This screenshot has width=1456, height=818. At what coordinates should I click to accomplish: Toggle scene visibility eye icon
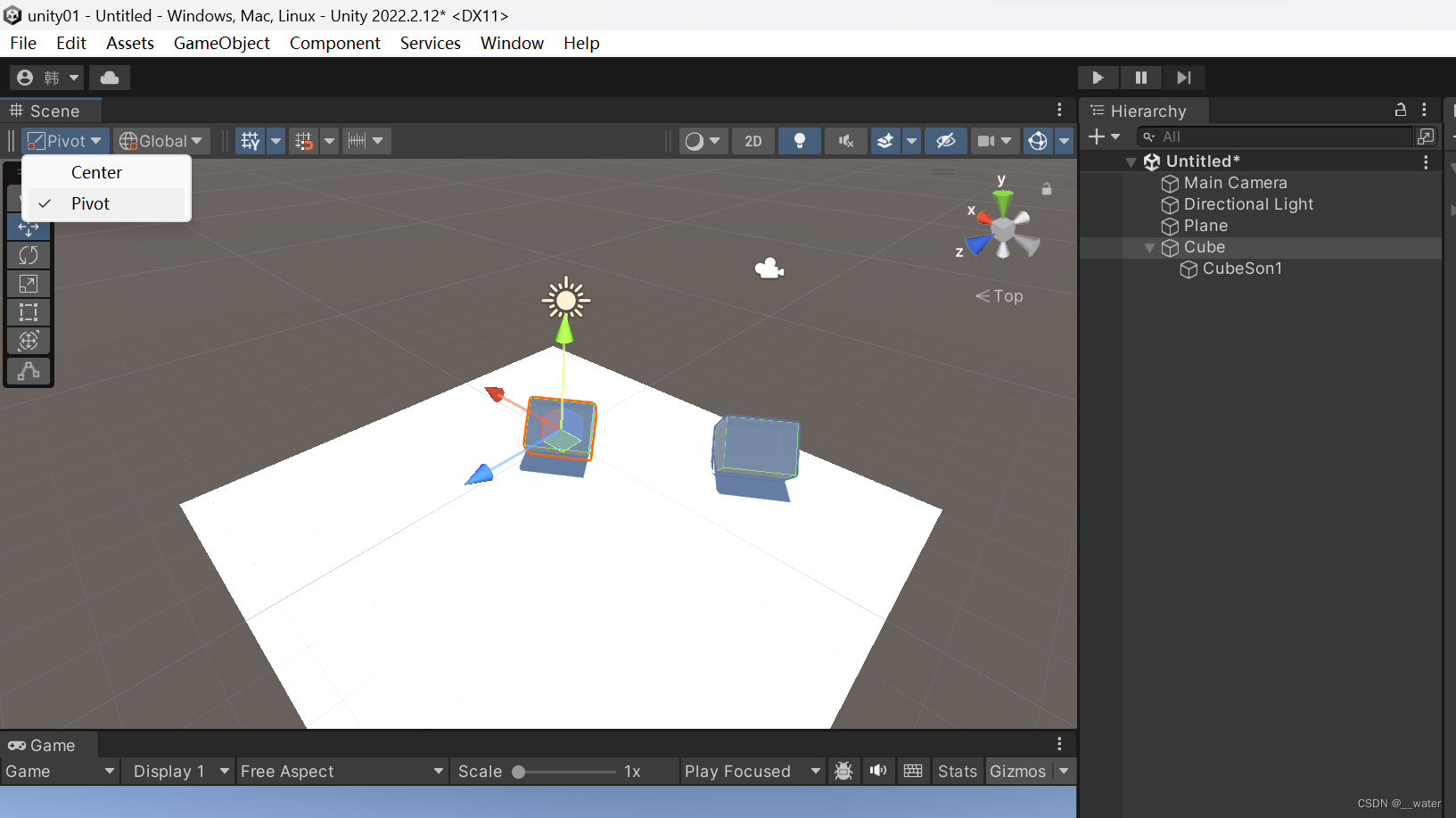946,140
